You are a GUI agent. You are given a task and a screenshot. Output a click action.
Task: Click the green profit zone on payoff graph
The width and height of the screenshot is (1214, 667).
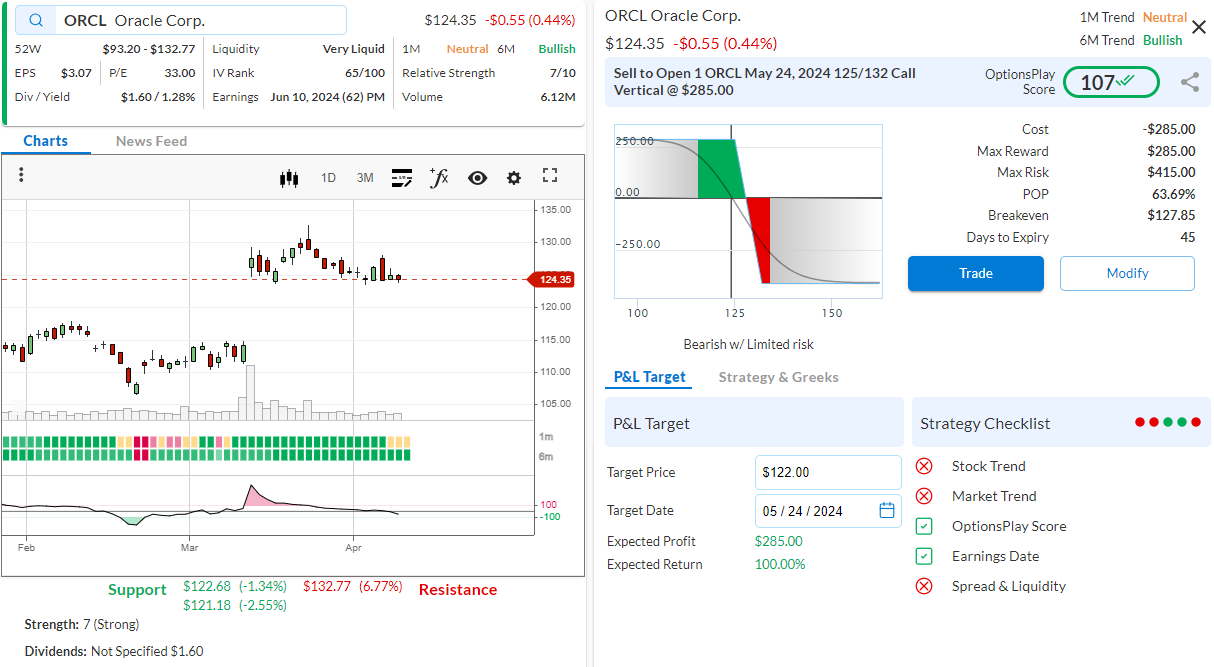point(718,168)
